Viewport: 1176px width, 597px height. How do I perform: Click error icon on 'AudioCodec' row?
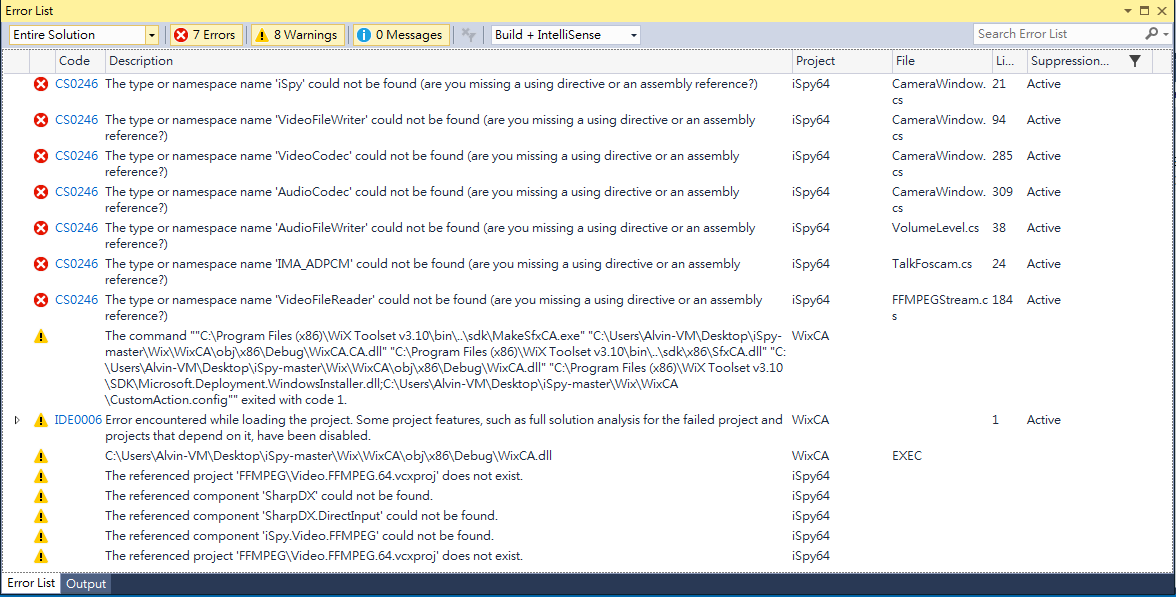(41, 193)
